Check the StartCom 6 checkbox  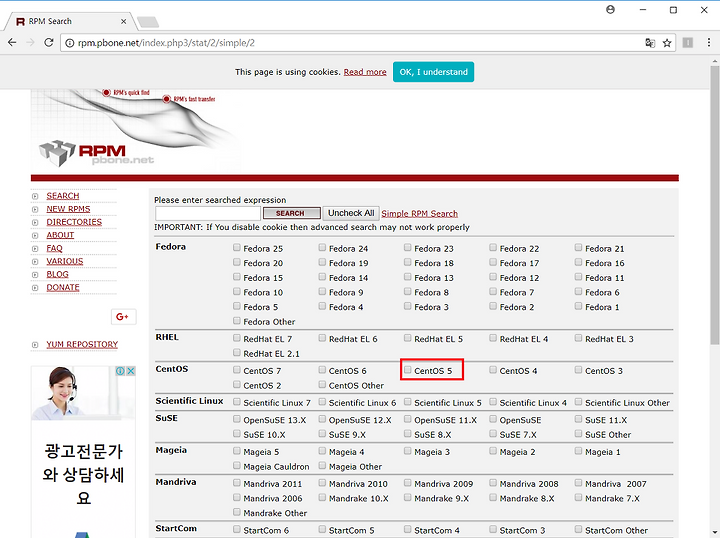tap(236, 529)
